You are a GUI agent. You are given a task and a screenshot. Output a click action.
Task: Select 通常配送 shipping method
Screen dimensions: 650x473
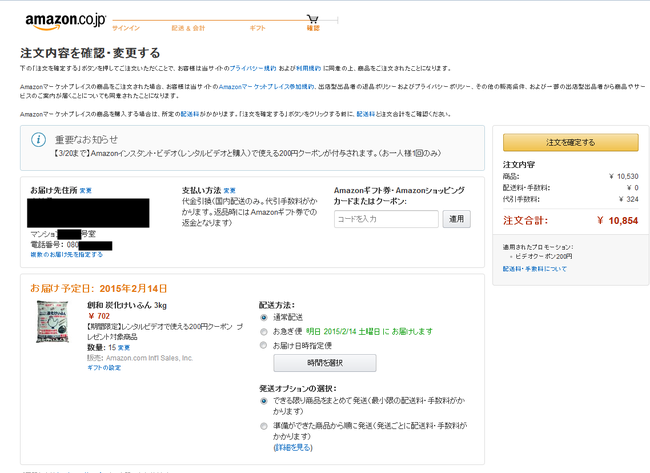264,318
